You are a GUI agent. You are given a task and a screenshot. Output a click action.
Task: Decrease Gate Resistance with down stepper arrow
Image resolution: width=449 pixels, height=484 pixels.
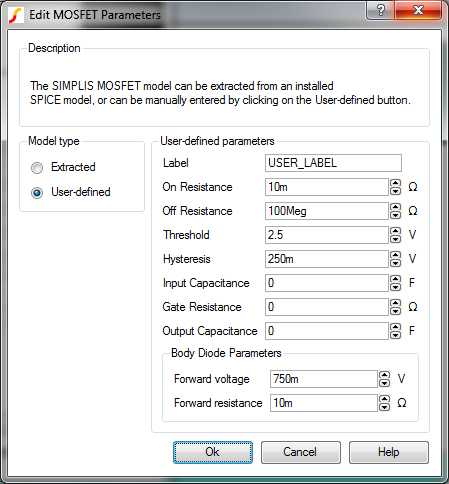[395, 311]
